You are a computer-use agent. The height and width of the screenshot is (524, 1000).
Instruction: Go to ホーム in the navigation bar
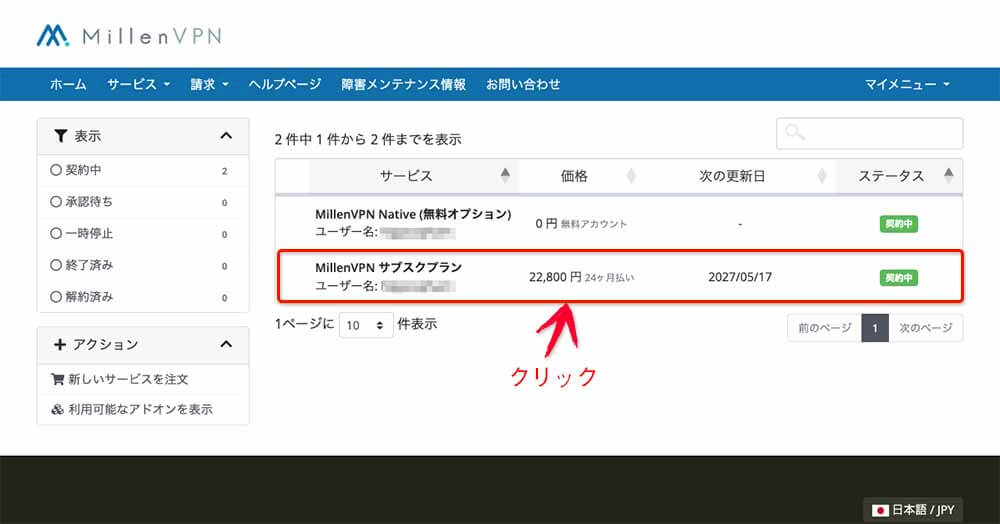68,84
